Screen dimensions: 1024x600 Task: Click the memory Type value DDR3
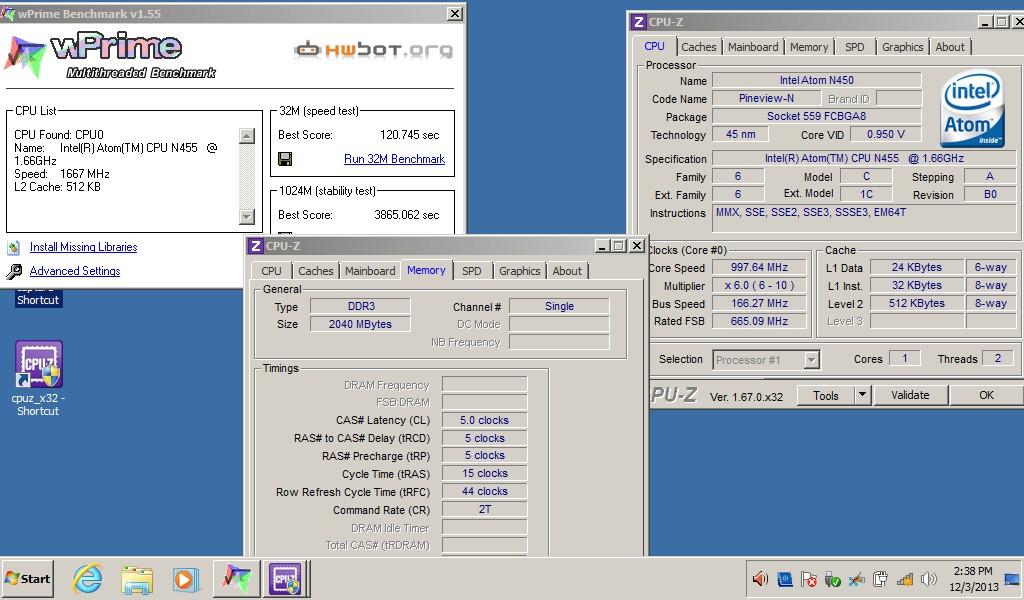click(360, 306)
